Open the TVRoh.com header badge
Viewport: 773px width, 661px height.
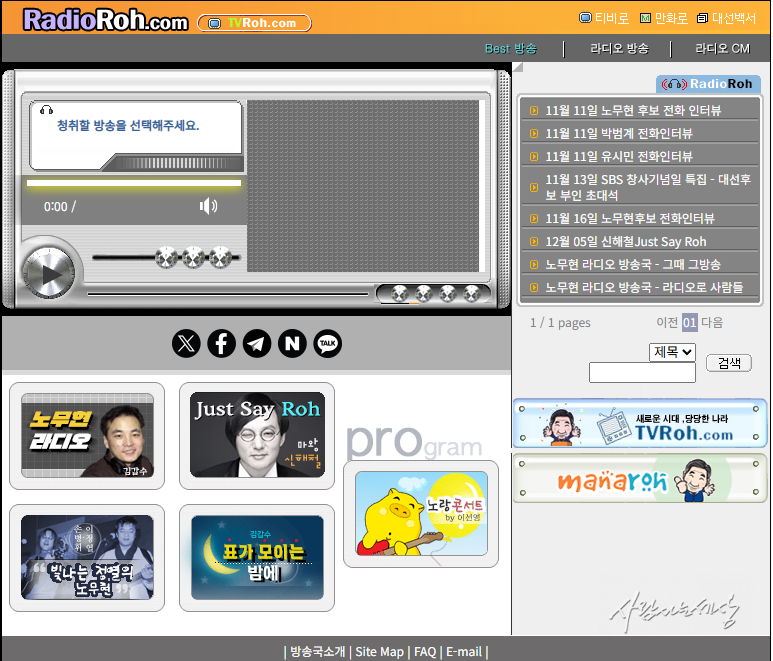(254, 23)
